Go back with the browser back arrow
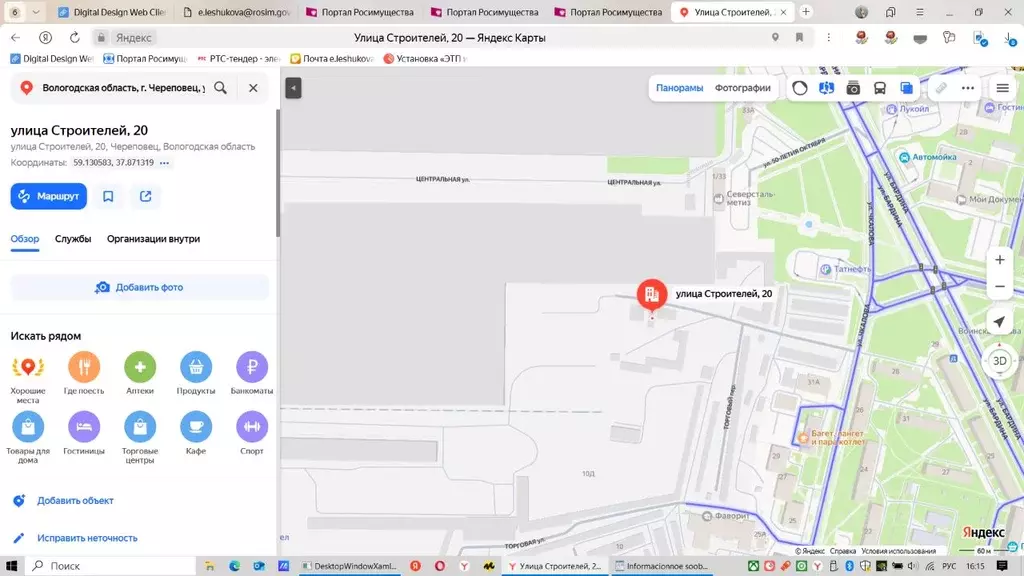1024x576 pixels. 16,38
